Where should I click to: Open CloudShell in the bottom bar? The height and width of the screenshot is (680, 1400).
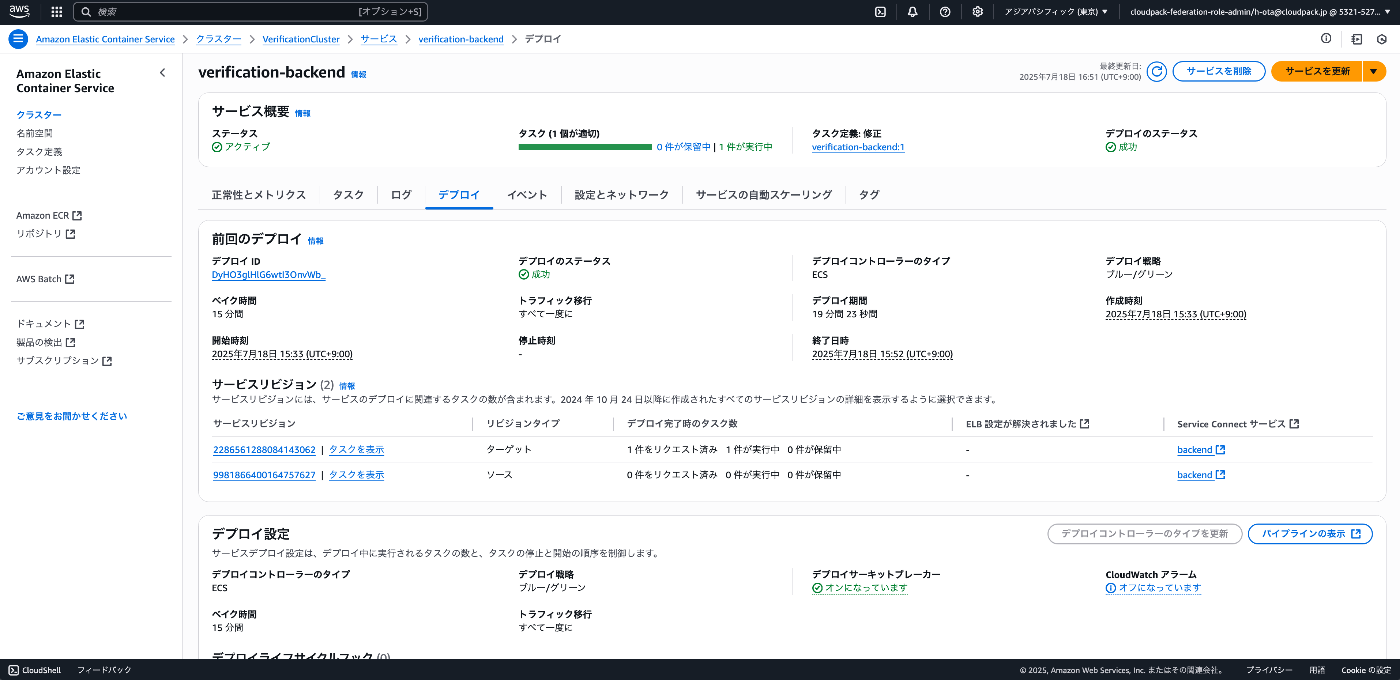tap(34, 670)
